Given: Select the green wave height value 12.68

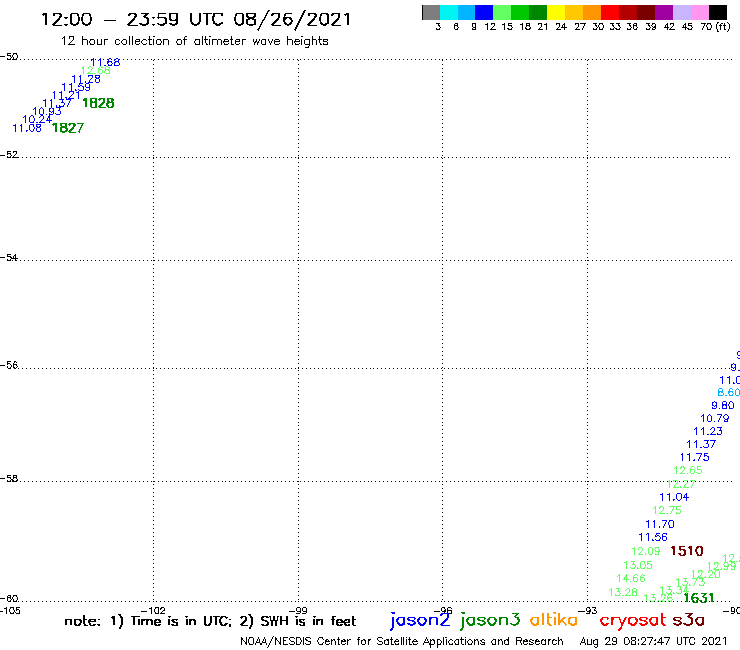Looking at the screenshot, I should point(95,70).
